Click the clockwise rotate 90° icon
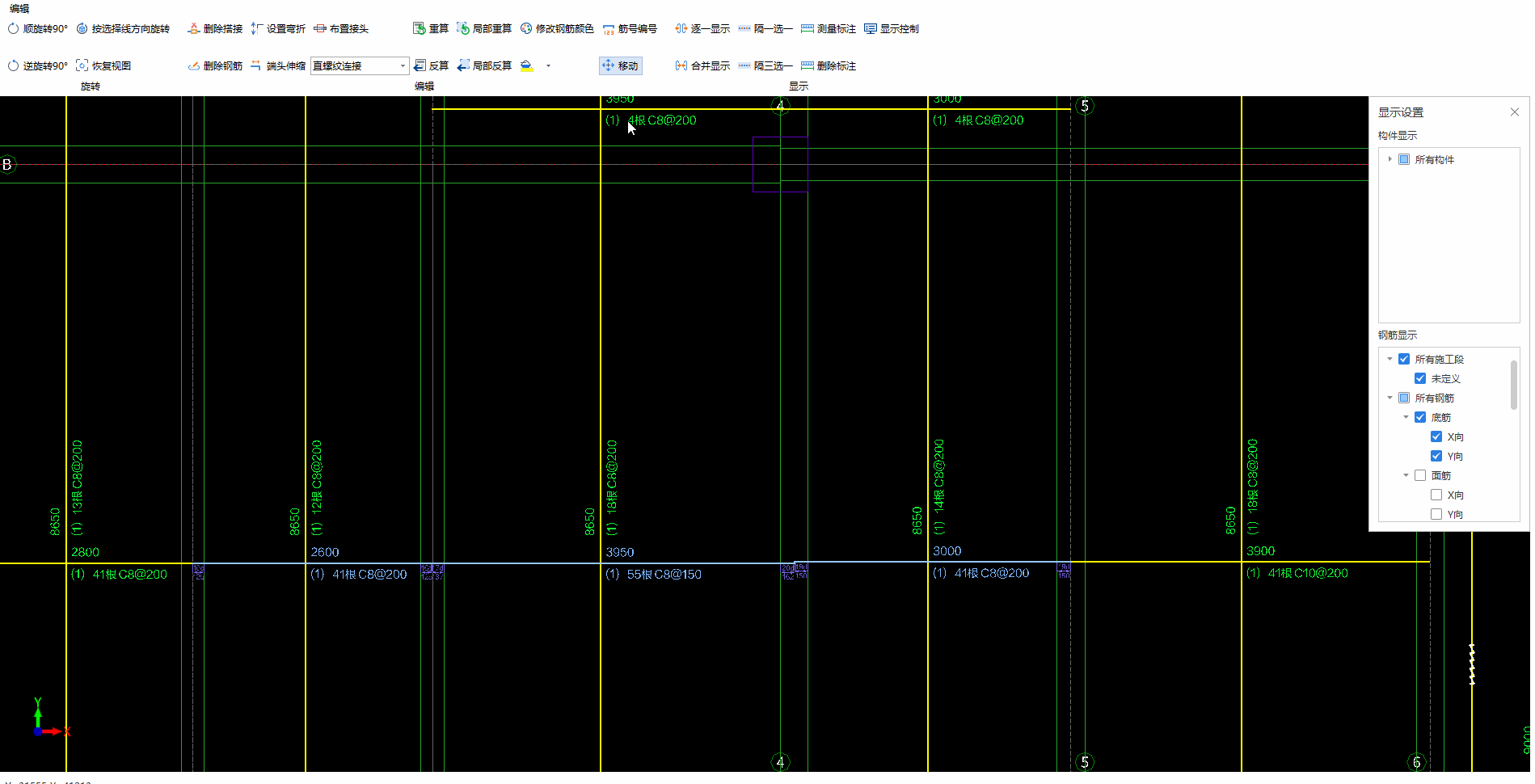 [x=13, y=29]
